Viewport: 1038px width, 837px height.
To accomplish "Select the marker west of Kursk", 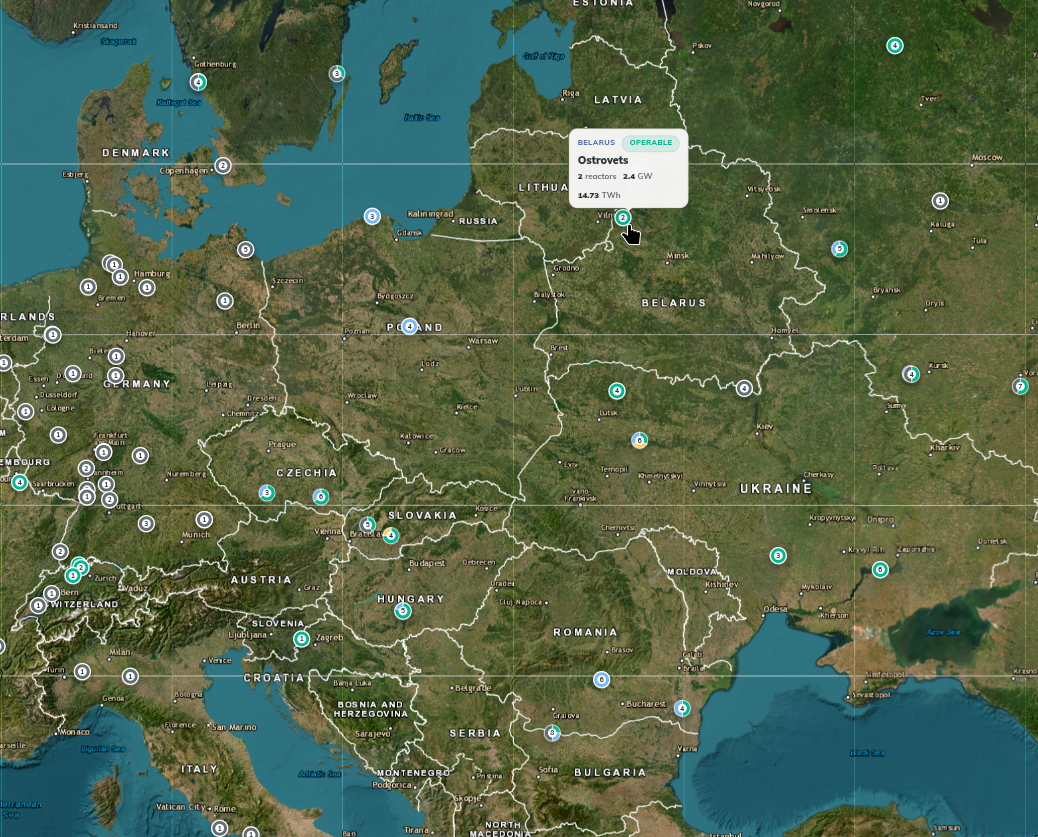I will point(910,374).
